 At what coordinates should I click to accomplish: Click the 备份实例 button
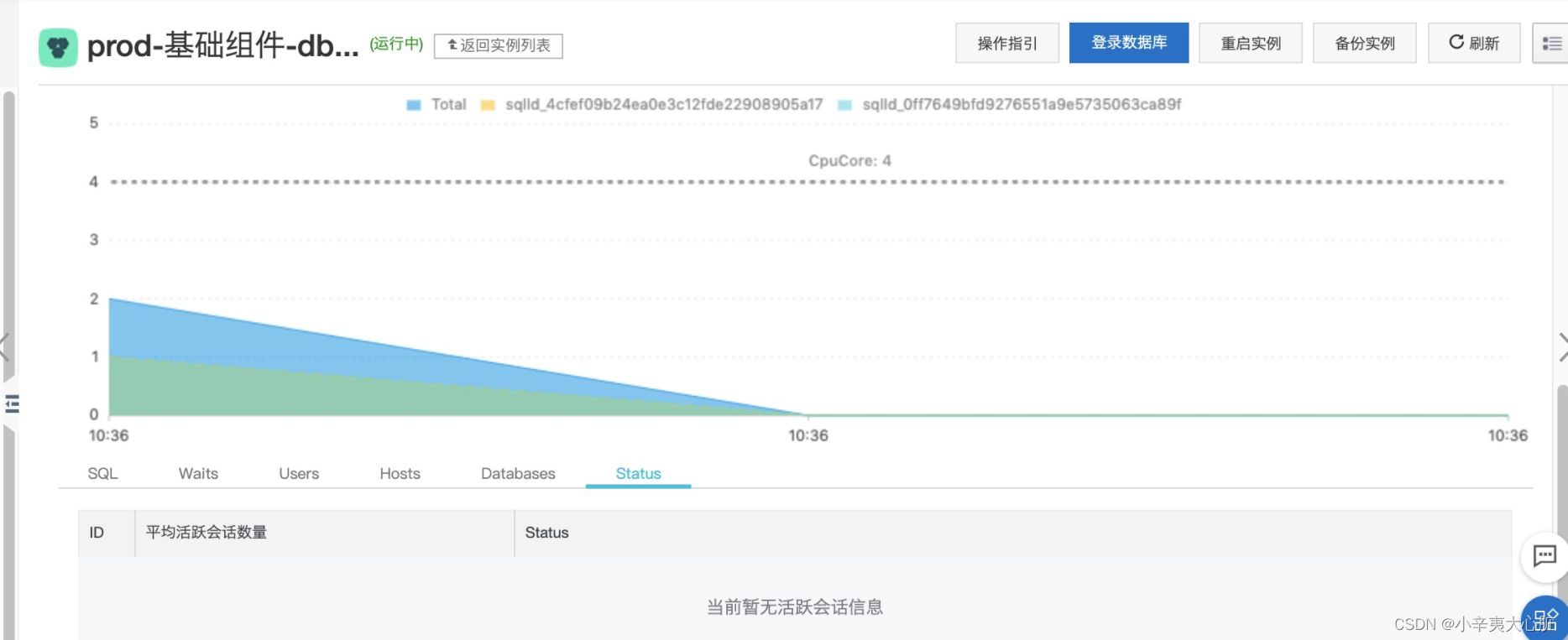point(1365,43)
